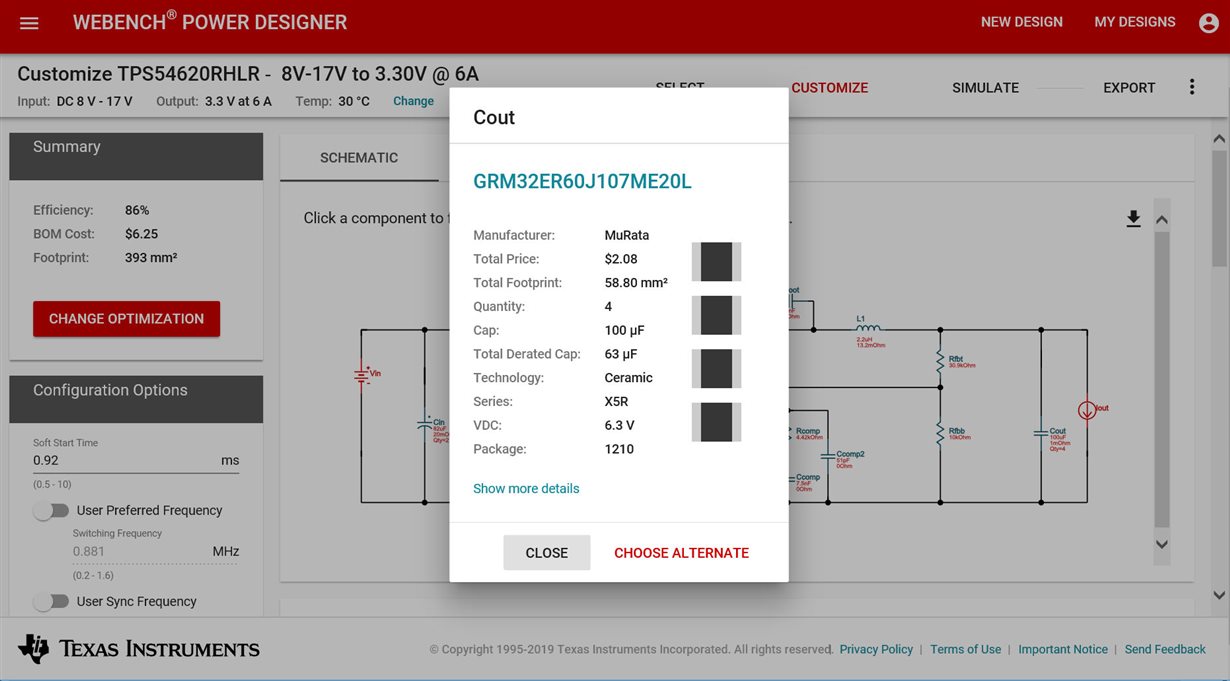
Task: Click the Efficiency 86% value
Action: pos(137,210)
